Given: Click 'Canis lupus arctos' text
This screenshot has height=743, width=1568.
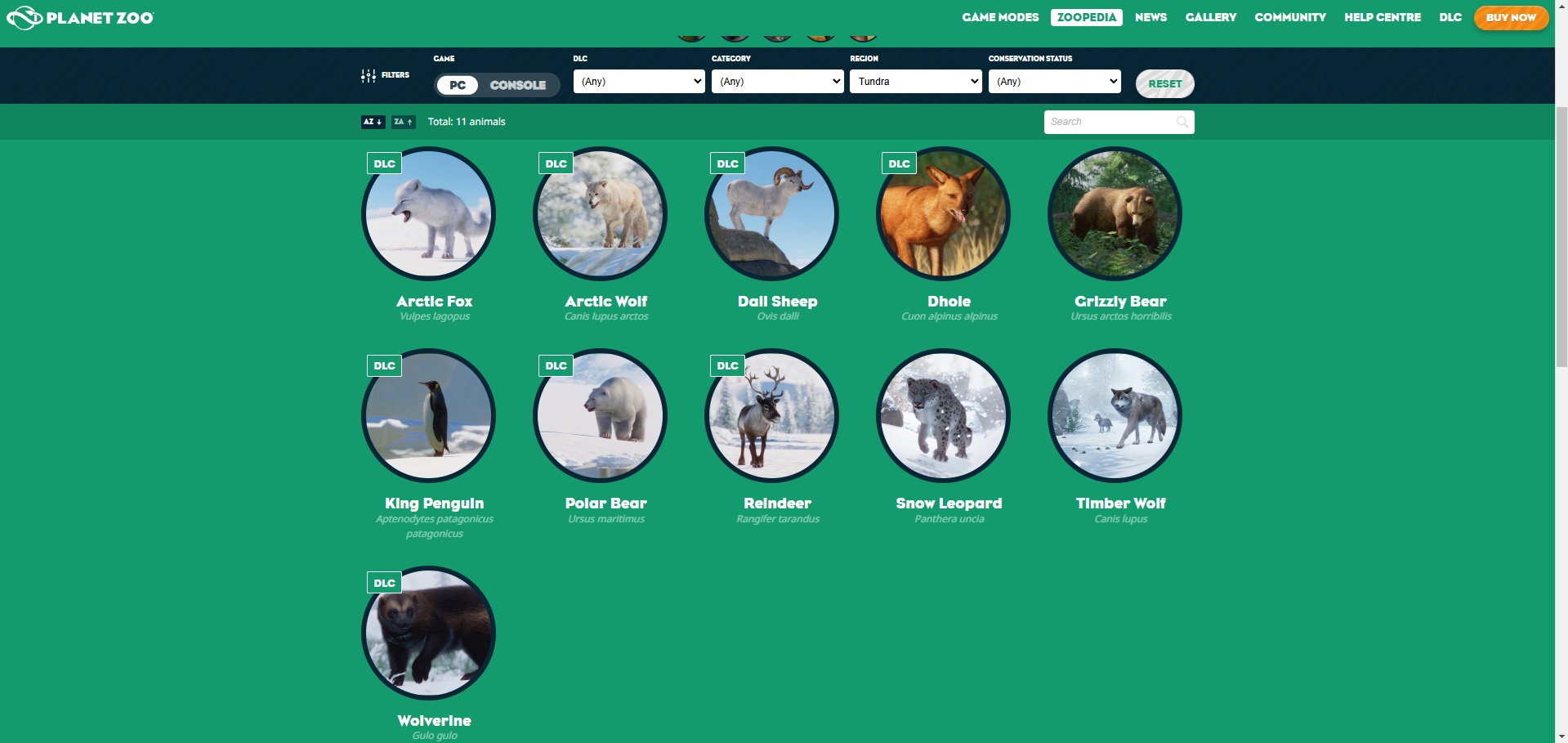Looking at the screenshot, I should tap(606, 316).
